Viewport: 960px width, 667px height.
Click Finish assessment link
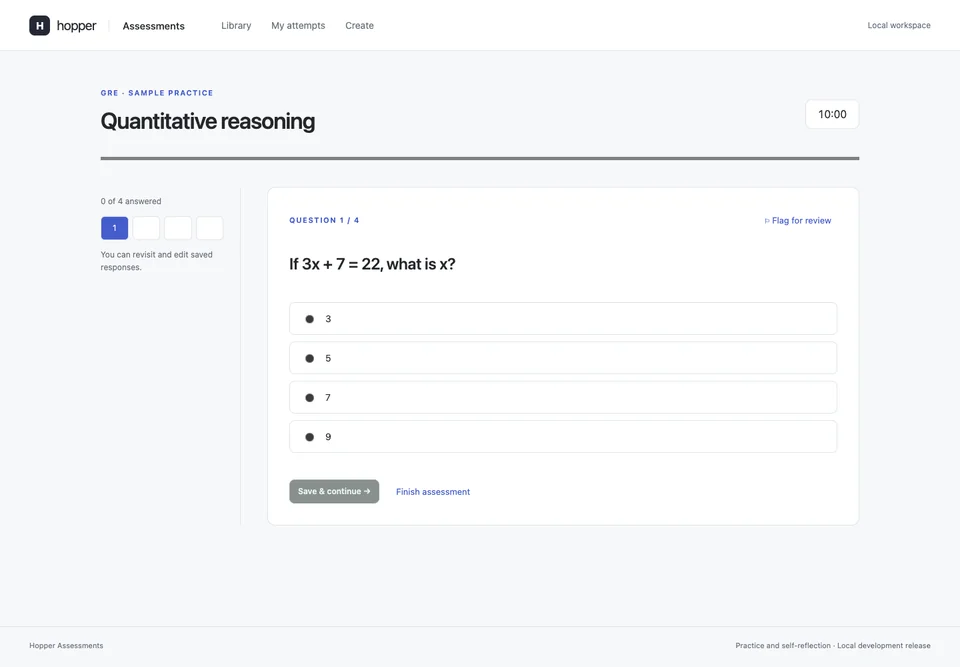433,492
